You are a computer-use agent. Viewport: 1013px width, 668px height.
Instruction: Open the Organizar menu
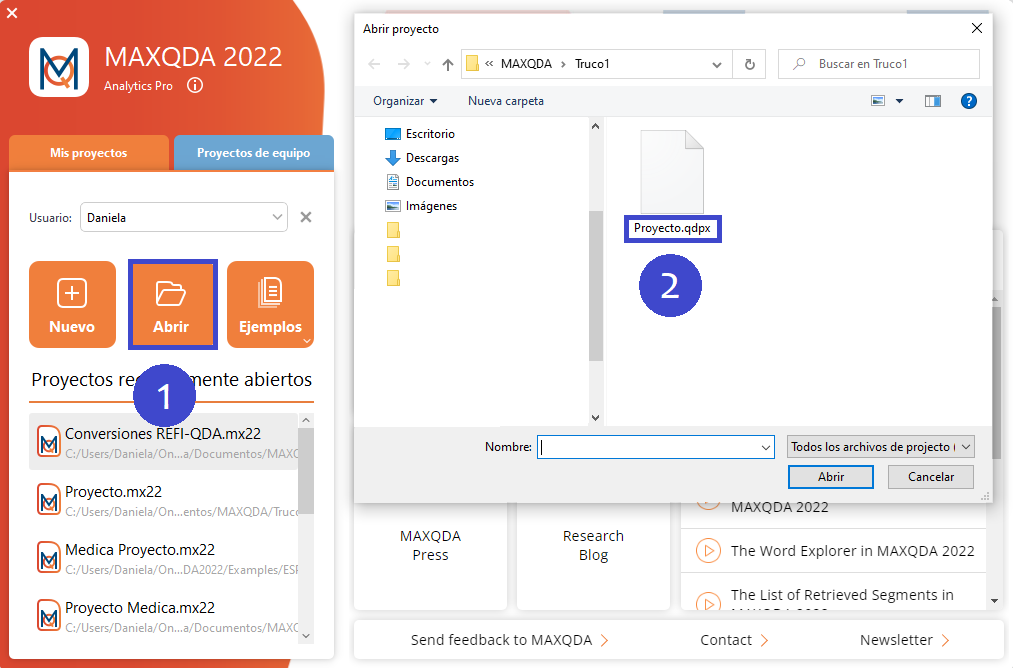(405, 101)
